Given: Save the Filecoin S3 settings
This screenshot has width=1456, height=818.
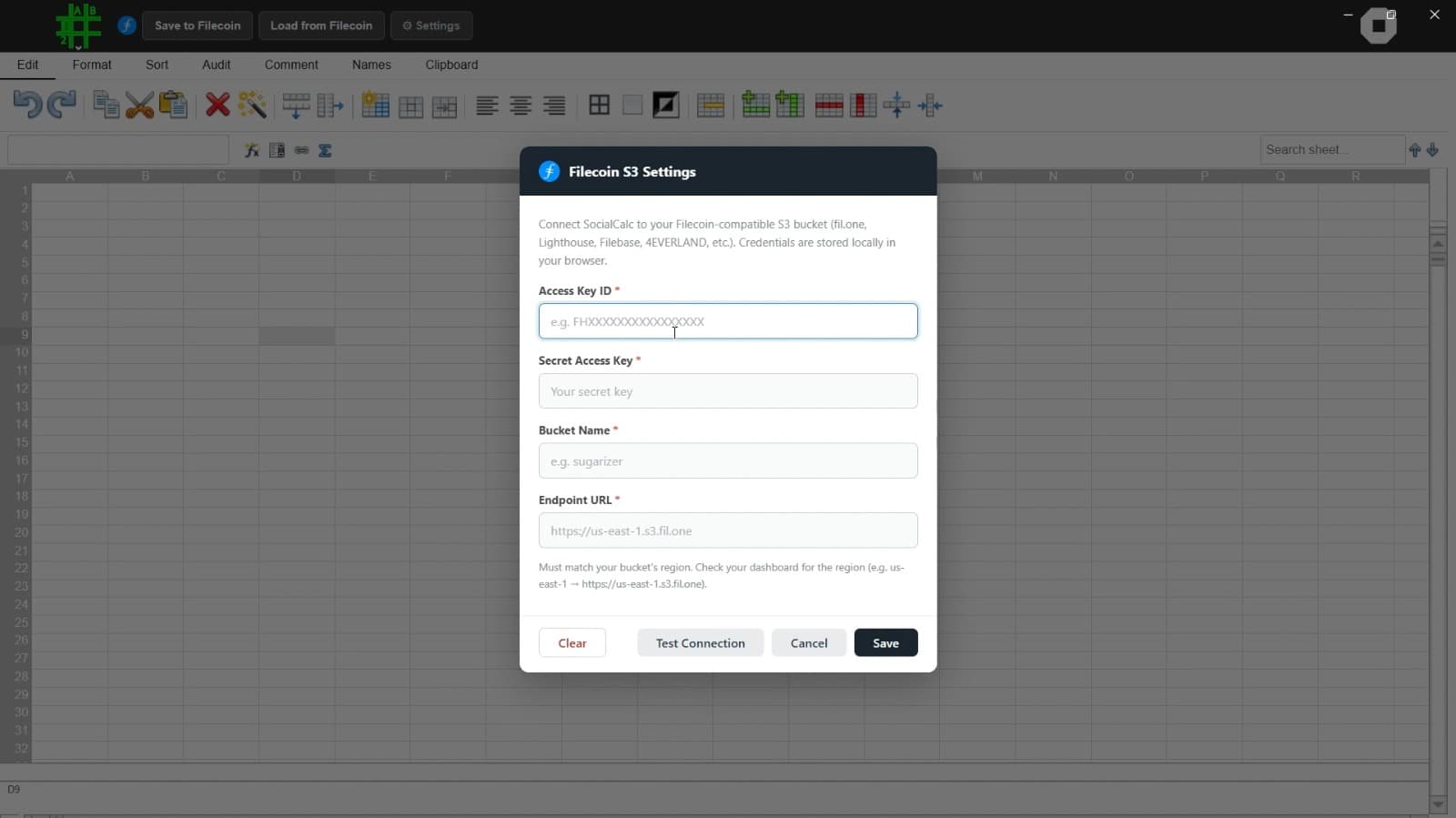Looking at the screenshot, I should [885, 642].
